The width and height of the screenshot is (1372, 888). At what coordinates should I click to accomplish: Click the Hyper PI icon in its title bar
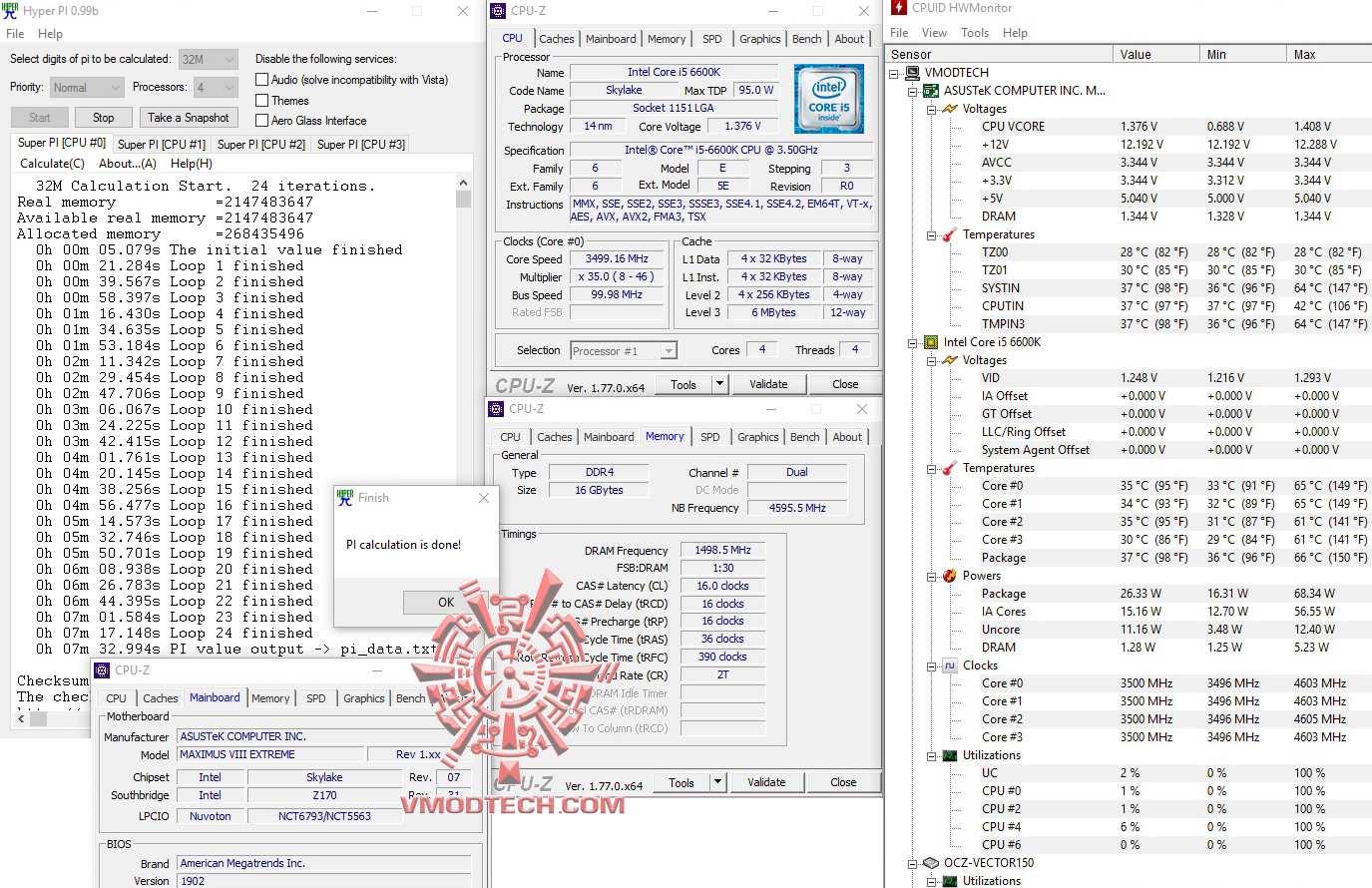[x=12, y=11]
